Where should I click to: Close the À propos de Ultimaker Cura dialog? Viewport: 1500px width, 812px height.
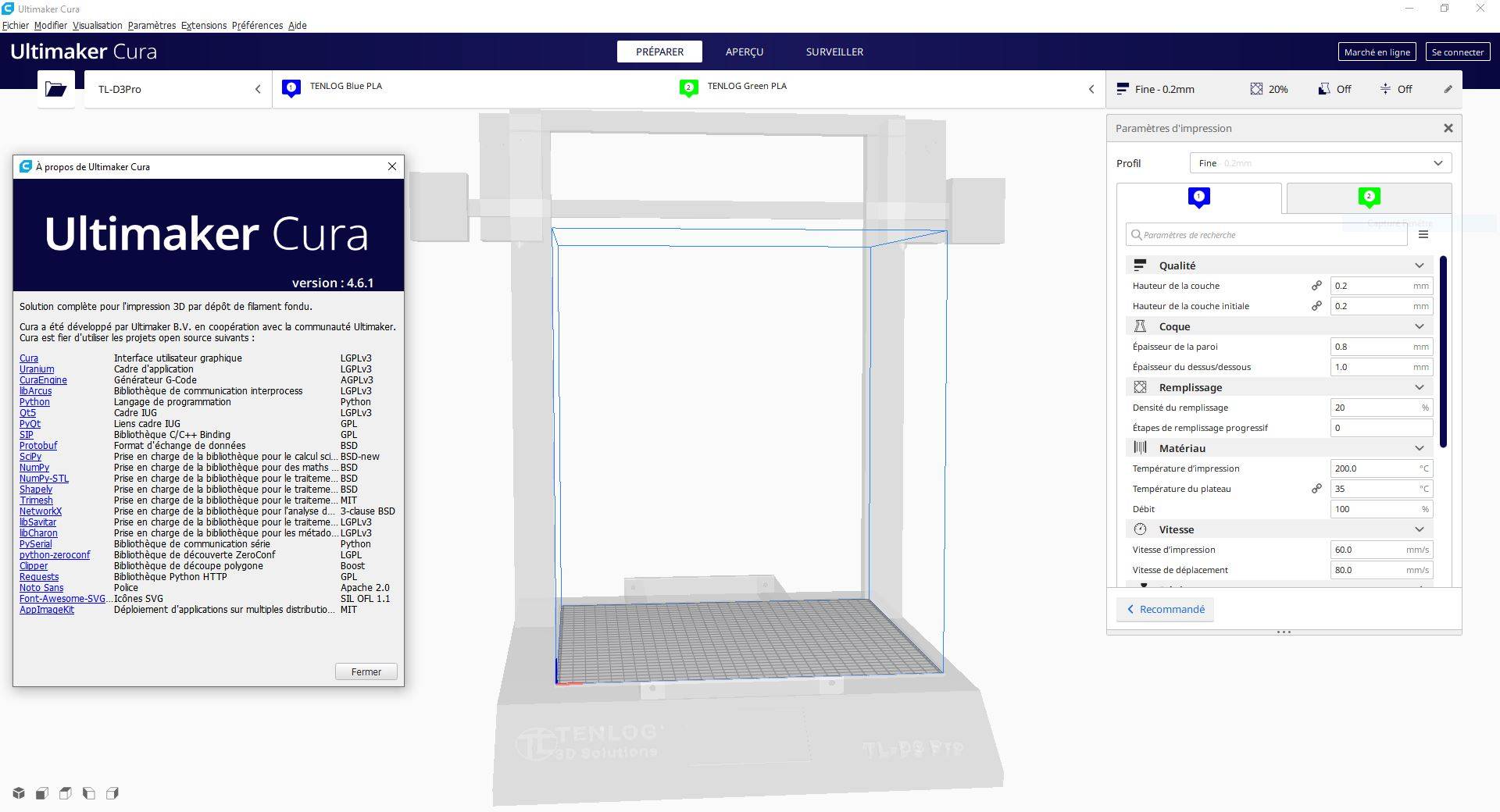tap(392, 166)
